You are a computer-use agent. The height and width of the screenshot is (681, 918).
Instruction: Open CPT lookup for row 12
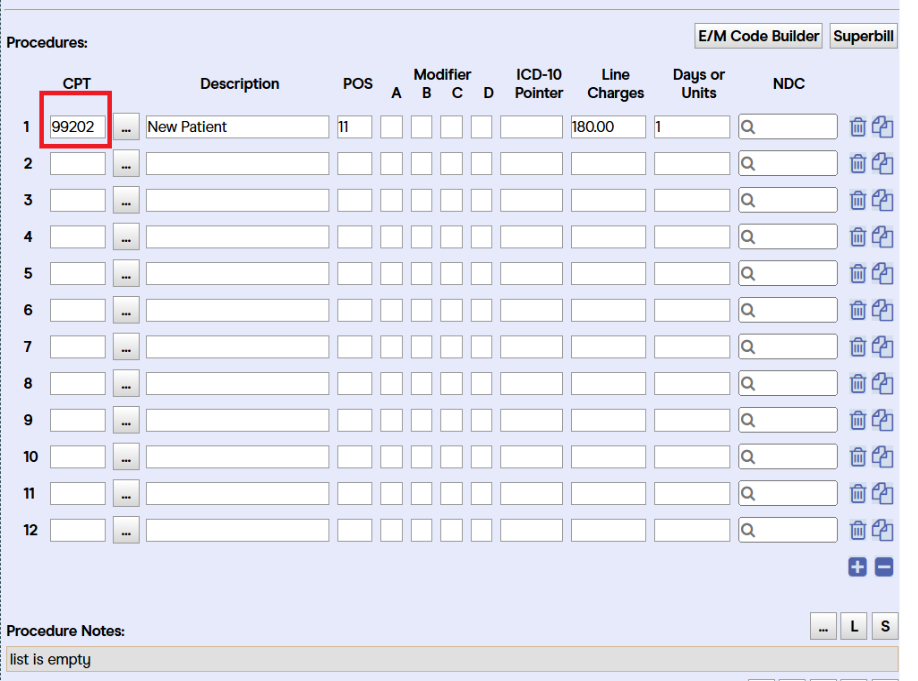(x=126, y=531)
